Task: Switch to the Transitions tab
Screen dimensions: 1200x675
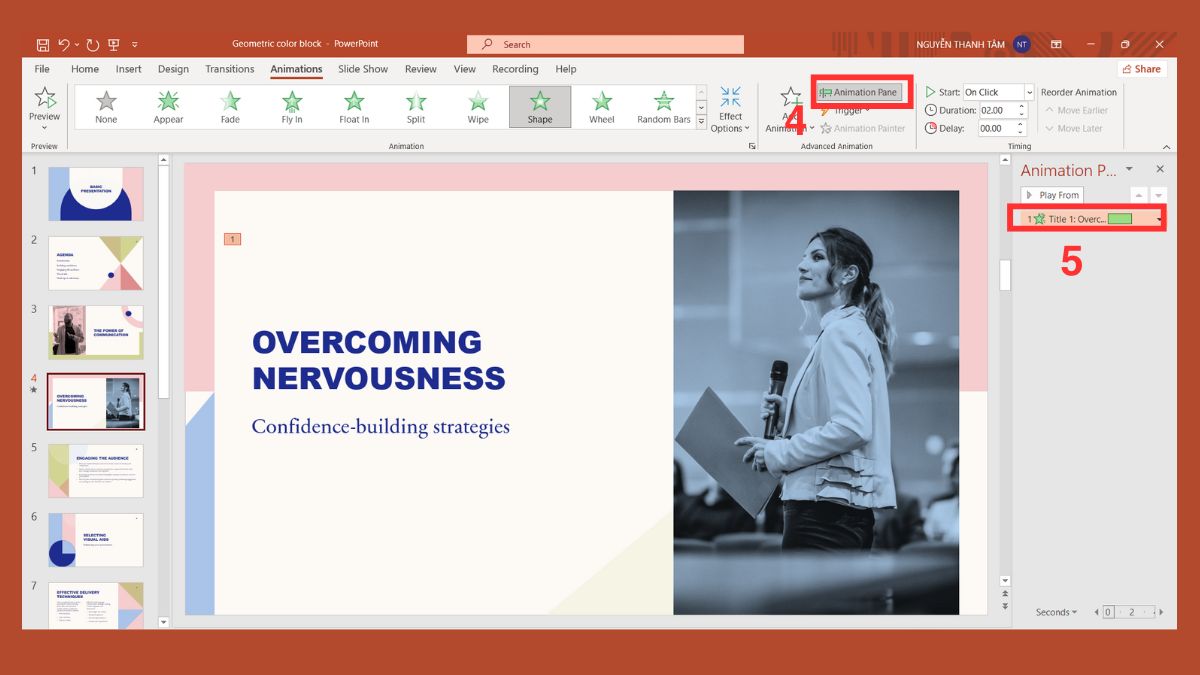Action: coord(229,69)
